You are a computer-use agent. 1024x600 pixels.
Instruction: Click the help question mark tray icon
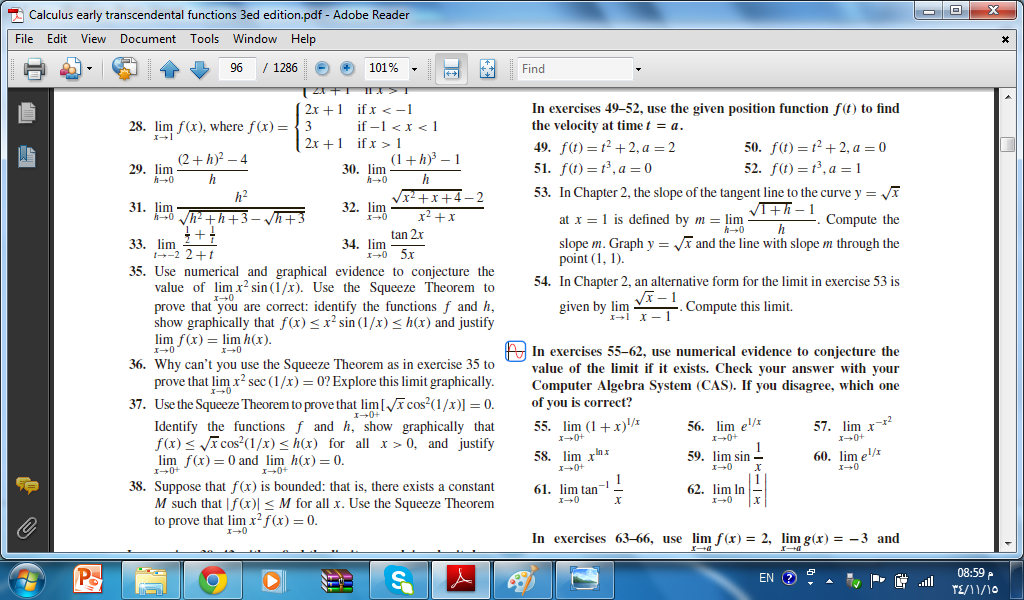click(x=789, y=578)
